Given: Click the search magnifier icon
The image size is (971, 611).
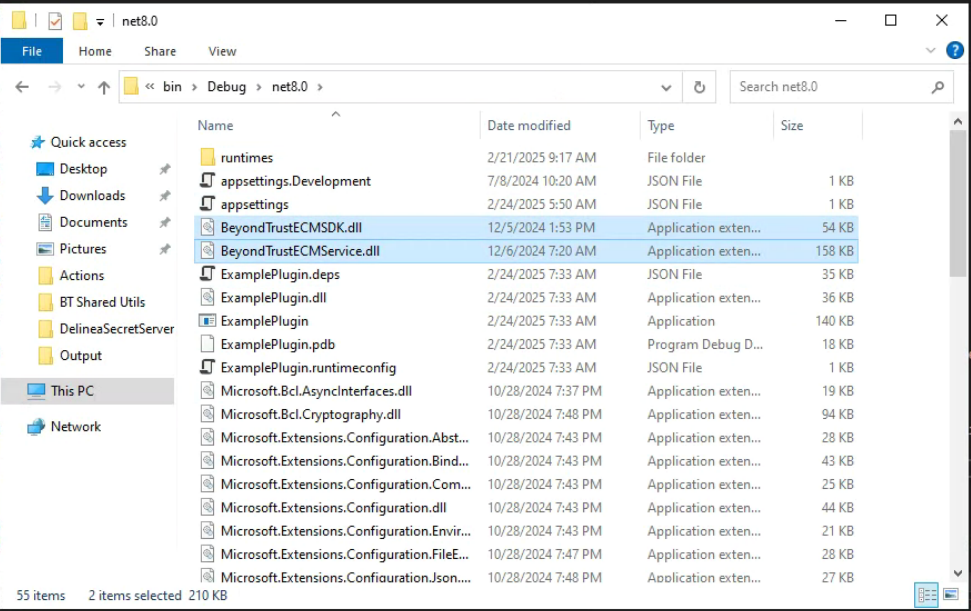Looking at the screenshot, I should point(938,87).
